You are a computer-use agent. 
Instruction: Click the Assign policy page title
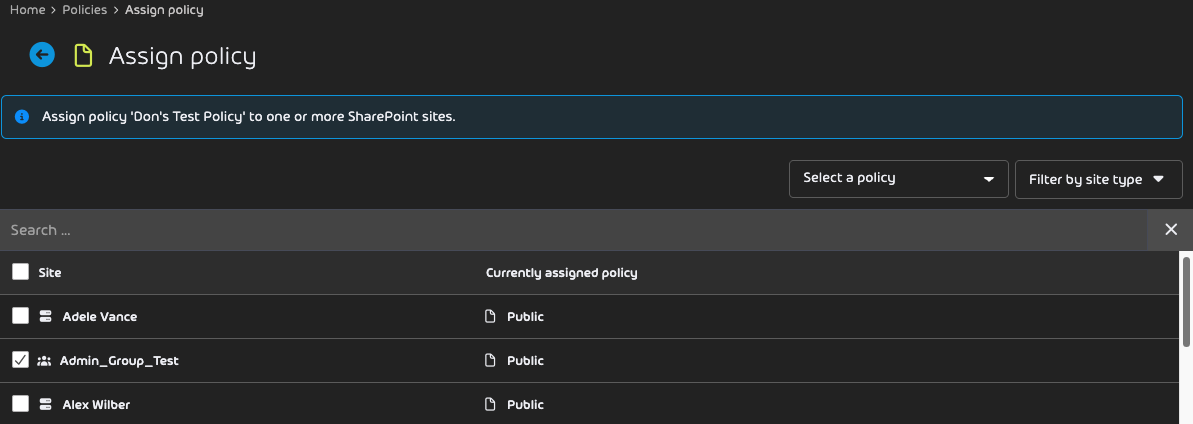[x=183, y=56]
